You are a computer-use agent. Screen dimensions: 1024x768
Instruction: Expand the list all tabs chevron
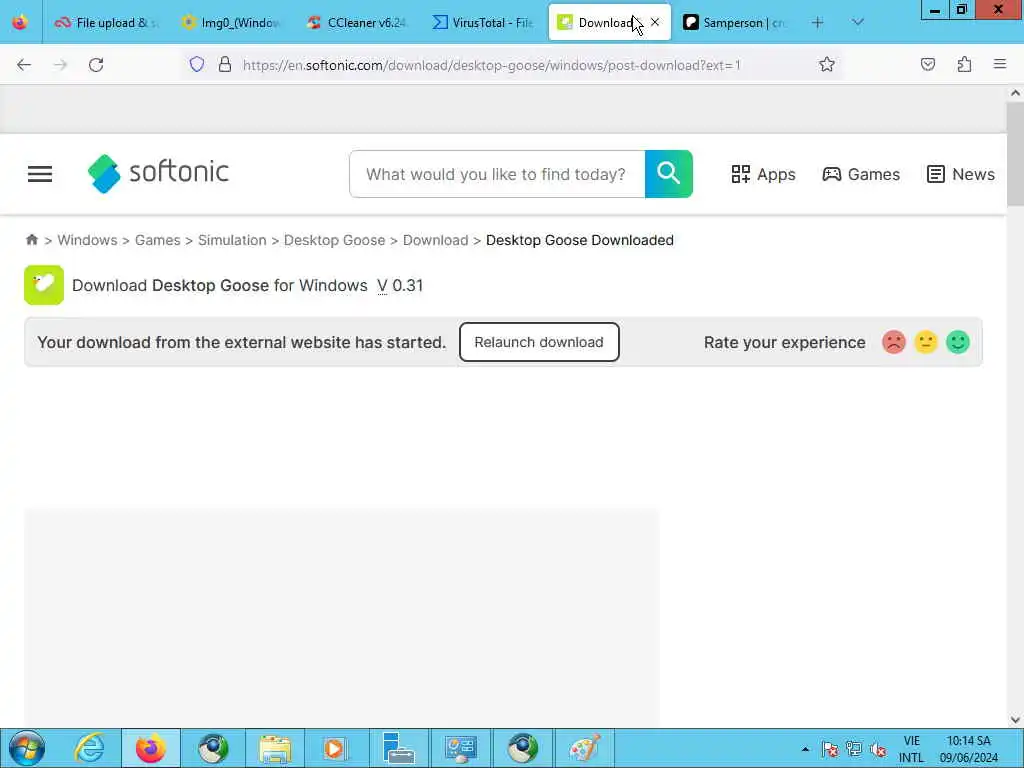pyautogui.click(x=858, y=22)
